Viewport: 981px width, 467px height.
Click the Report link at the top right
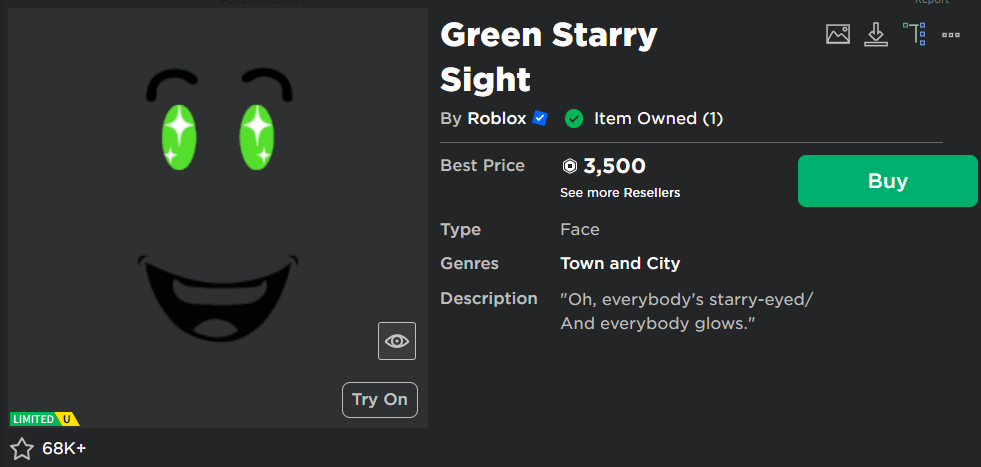(x=932, y=2)
